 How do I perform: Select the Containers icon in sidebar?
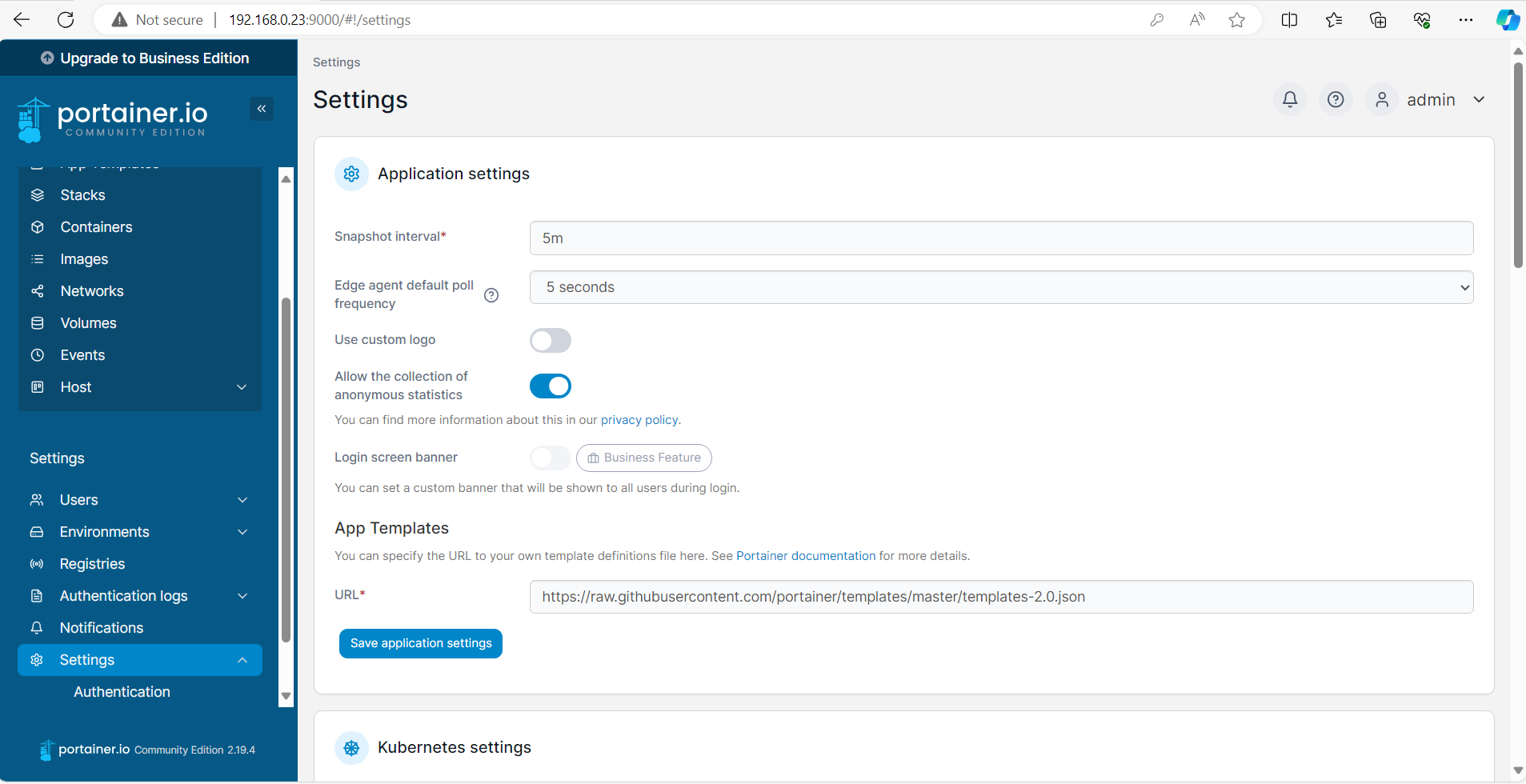tap(37, 227)
